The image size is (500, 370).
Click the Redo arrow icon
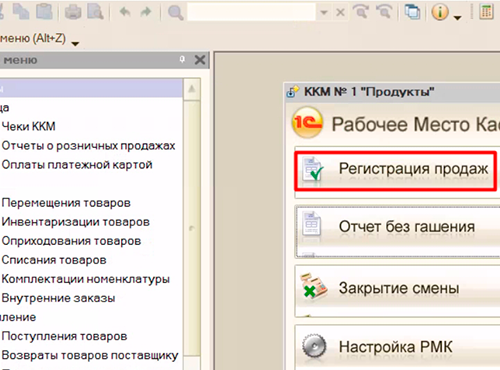tap(146, 12)
